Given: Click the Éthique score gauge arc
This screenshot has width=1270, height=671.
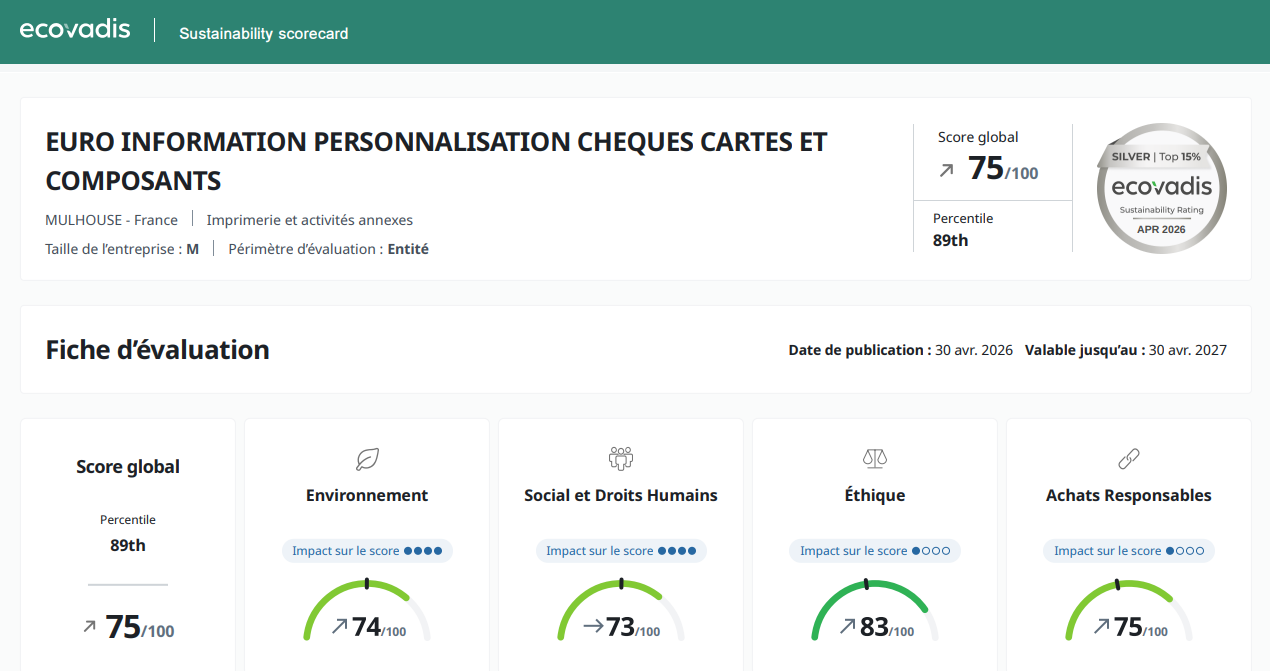Looking at the screenshot, I should [x=875, y=609].
